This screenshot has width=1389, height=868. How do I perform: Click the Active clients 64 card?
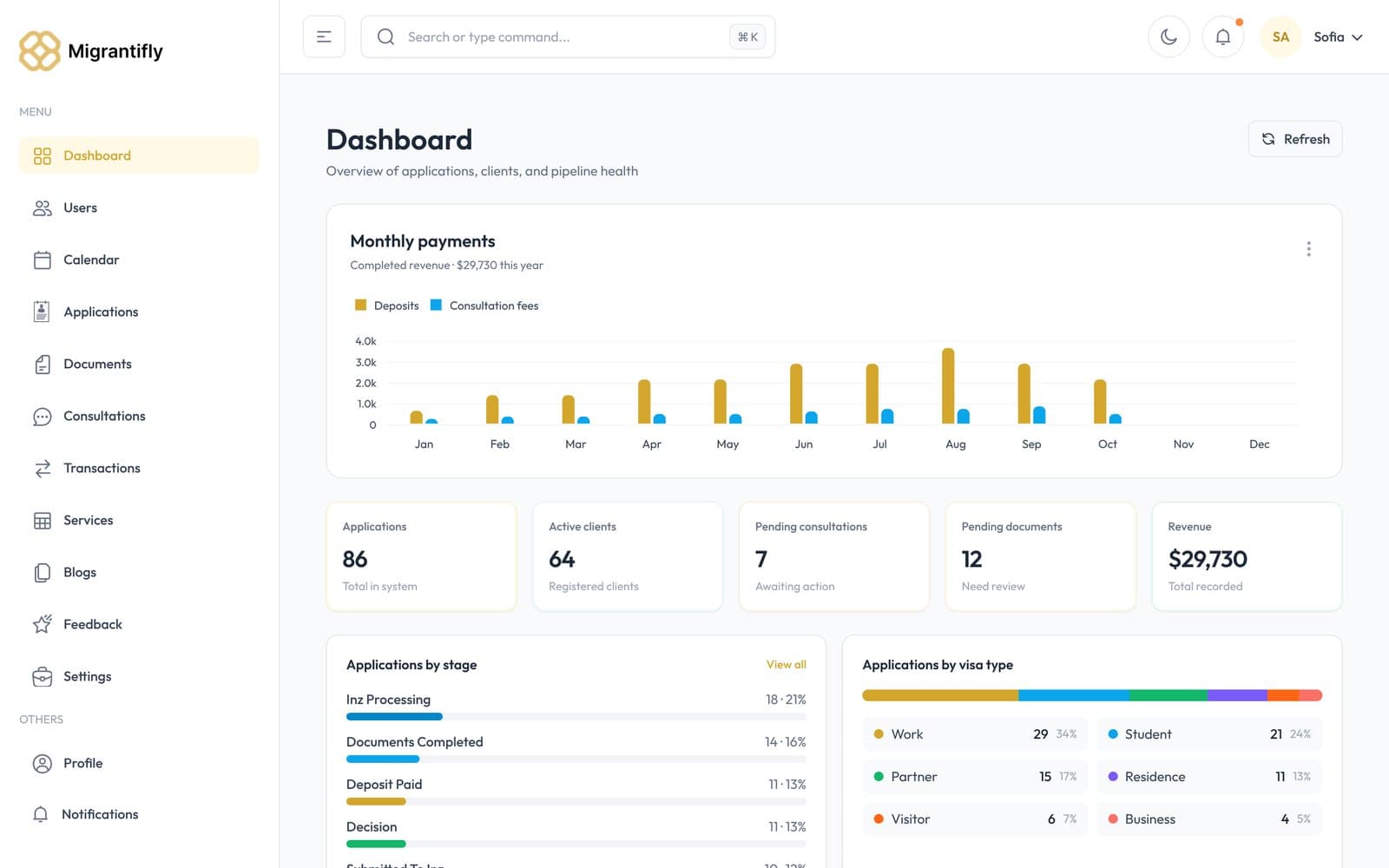click(628, 556)
